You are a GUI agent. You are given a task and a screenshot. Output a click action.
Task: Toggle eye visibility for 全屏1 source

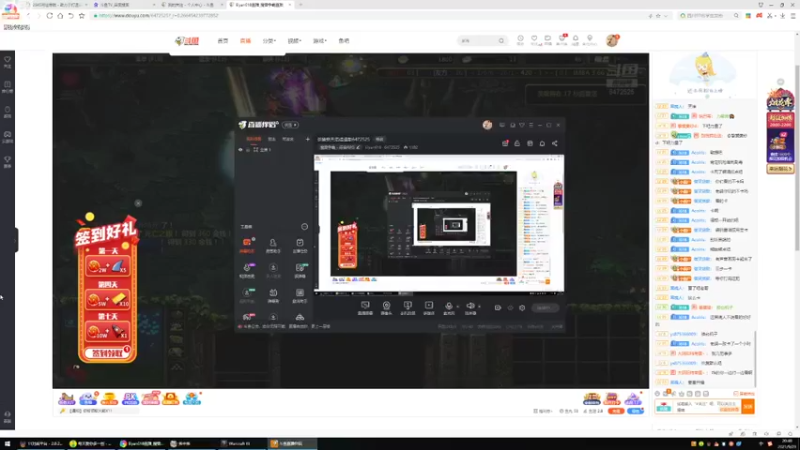pos(241,150)
